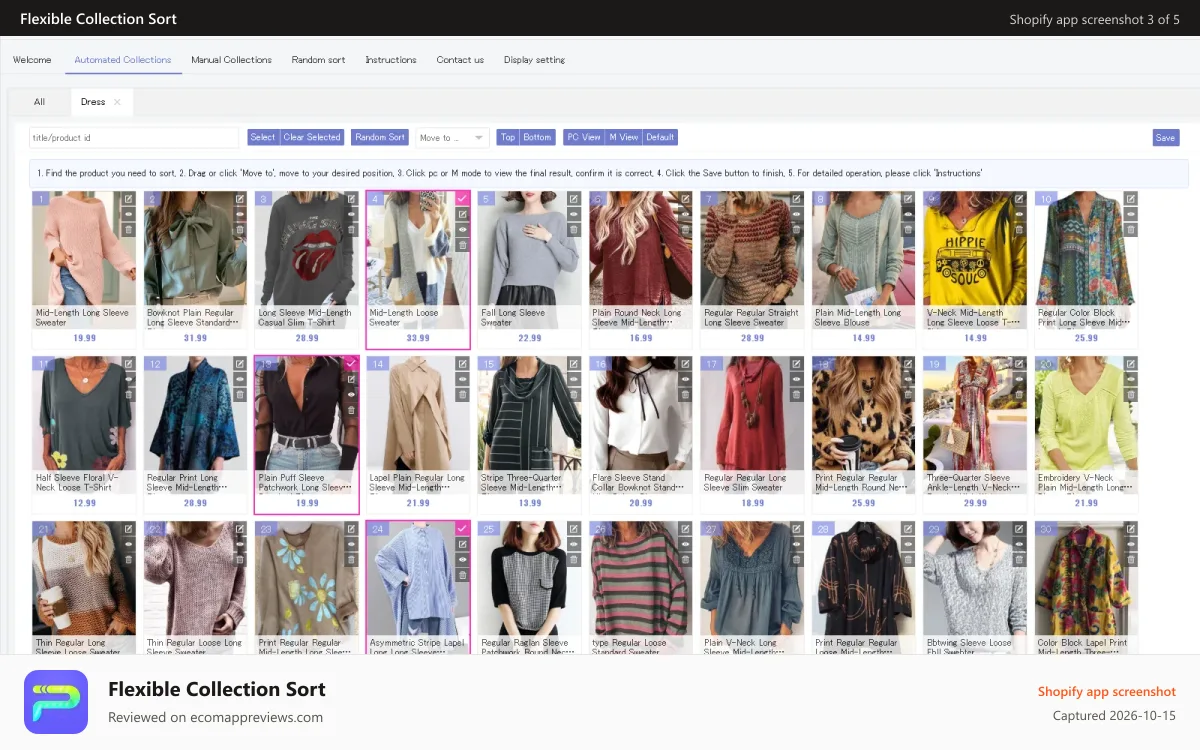Edit product 25 Regular Raglan Sleeve Patchwork
The image size is (1200, 750).
574,529
